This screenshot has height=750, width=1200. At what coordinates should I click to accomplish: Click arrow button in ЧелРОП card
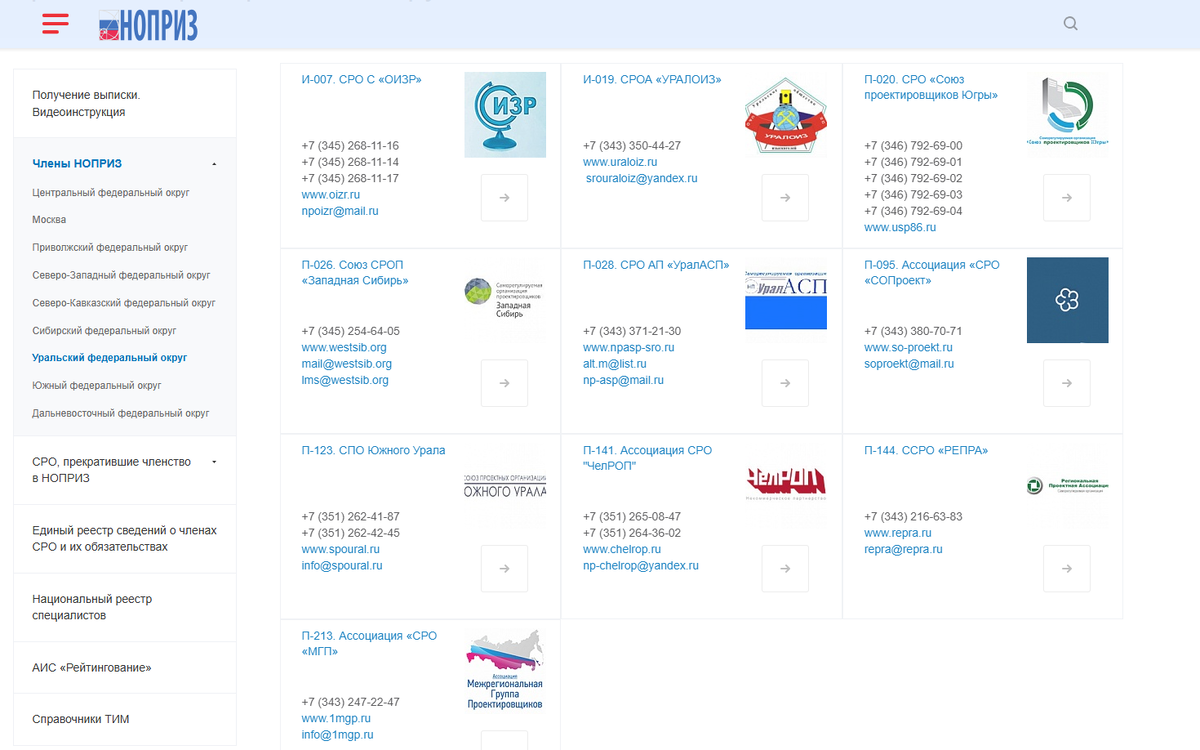pos(785,569)
